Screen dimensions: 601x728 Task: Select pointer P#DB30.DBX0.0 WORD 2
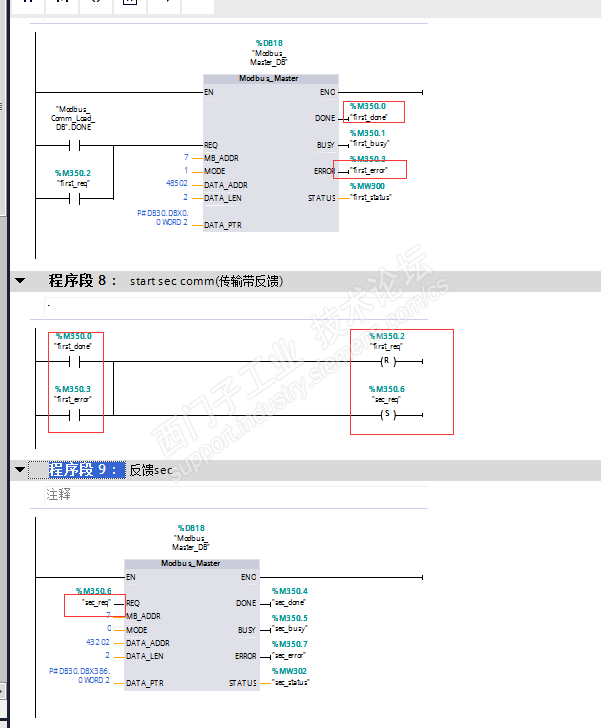click(163, 218)
